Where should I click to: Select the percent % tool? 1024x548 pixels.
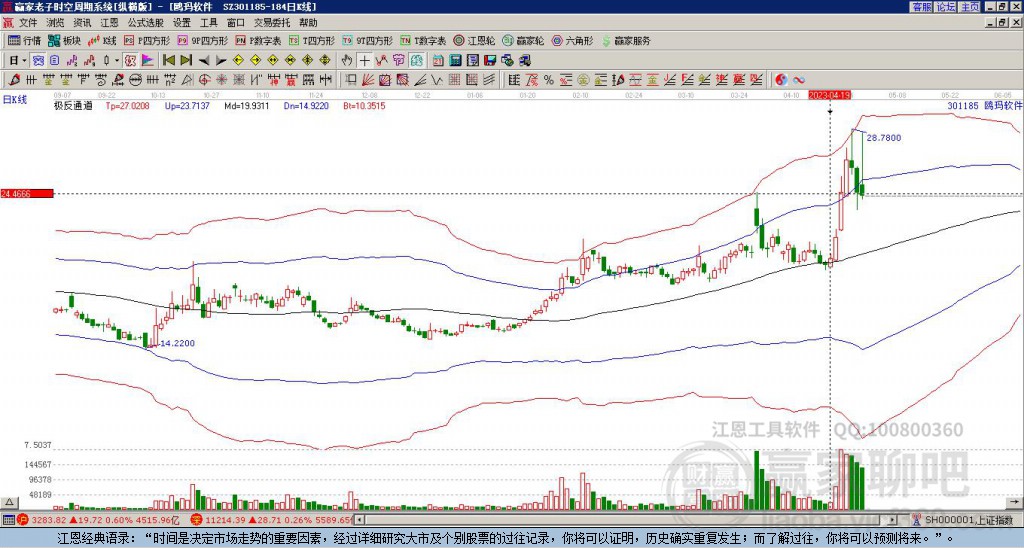coord(549,80)
